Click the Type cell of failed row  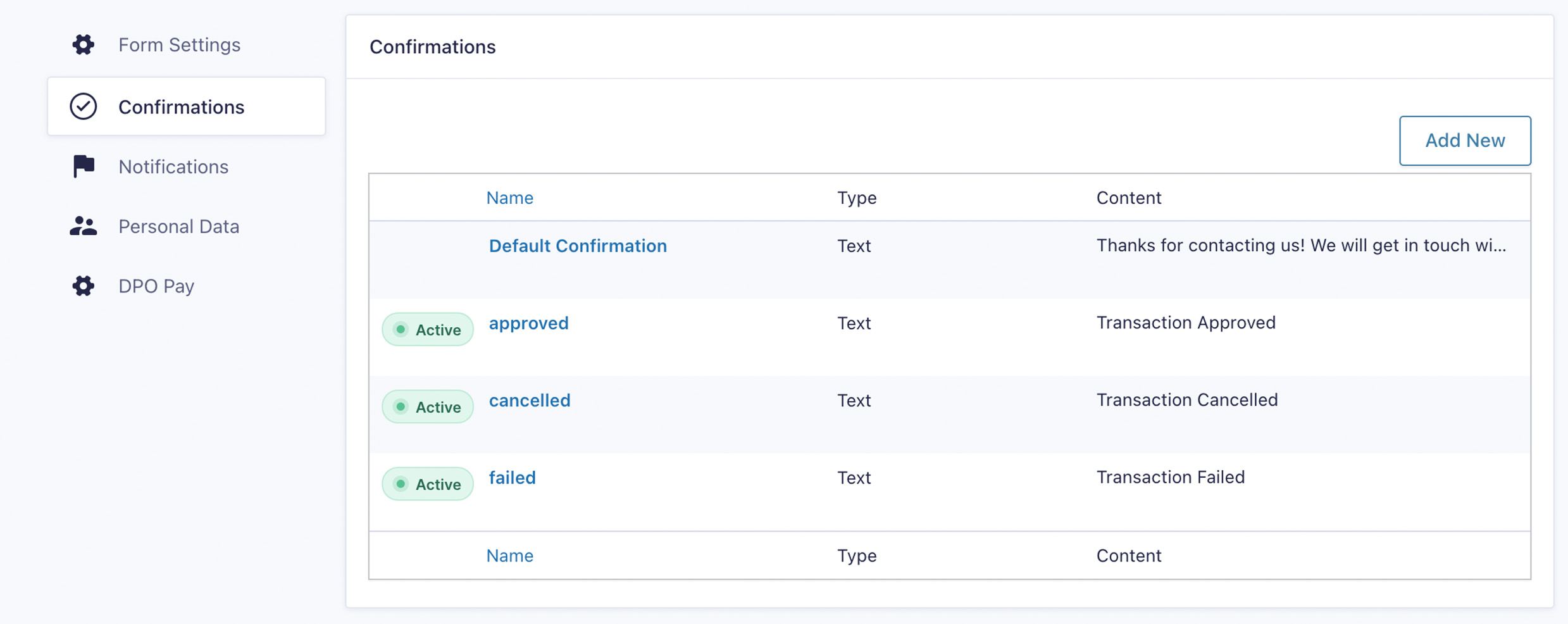coord(854,477)
